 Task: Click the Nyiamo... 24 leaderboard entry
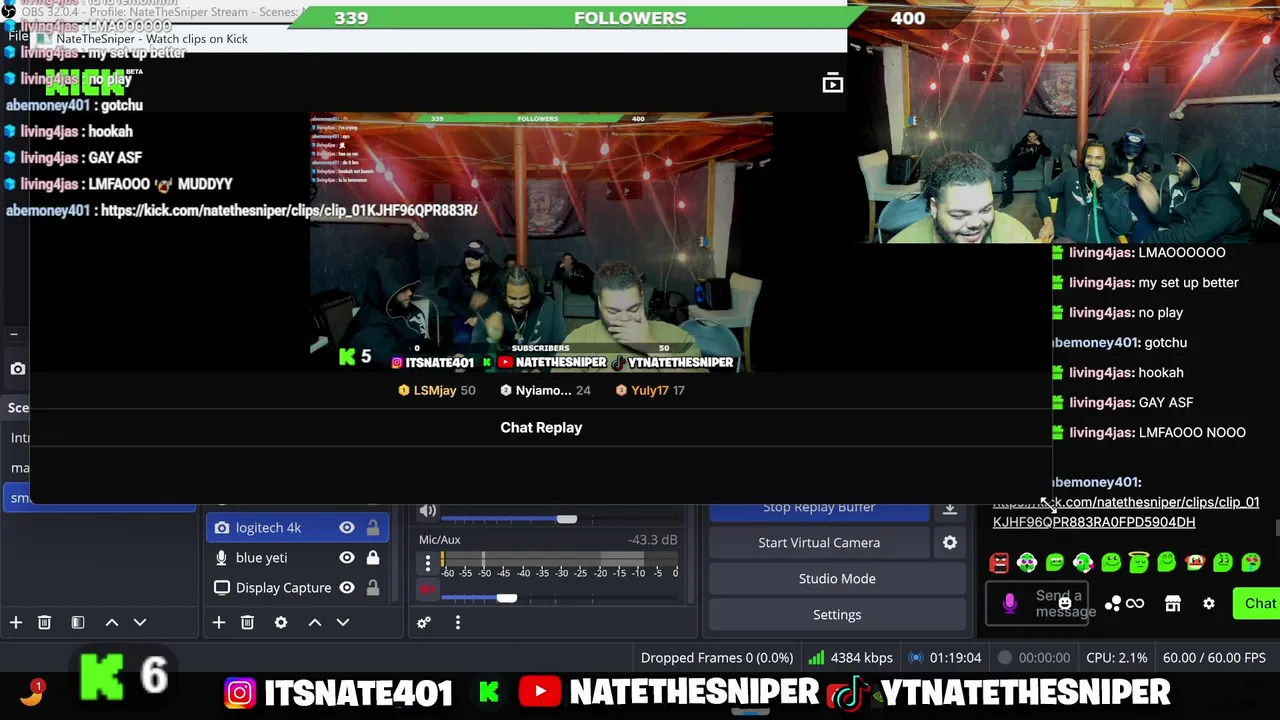545,390
